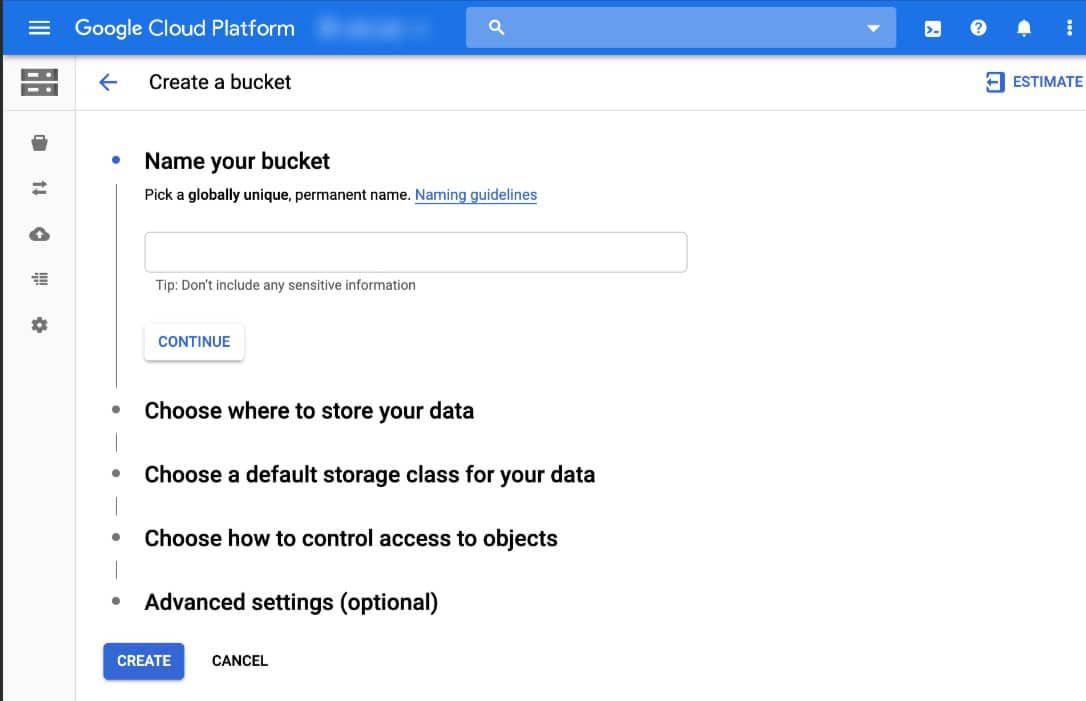Open the Naming guidelines link

tap(475, 195)
